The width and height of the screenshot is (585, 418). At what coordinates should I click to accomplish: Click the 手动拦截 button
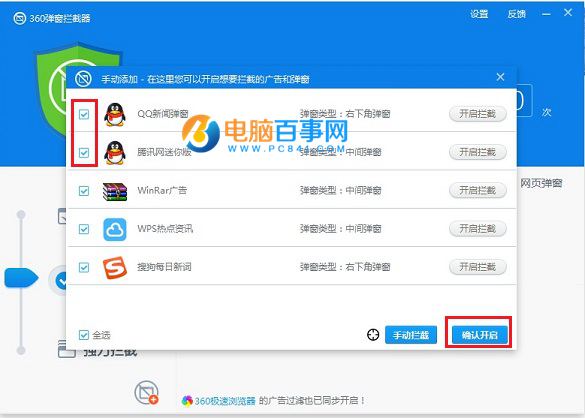tap(411, 335)
